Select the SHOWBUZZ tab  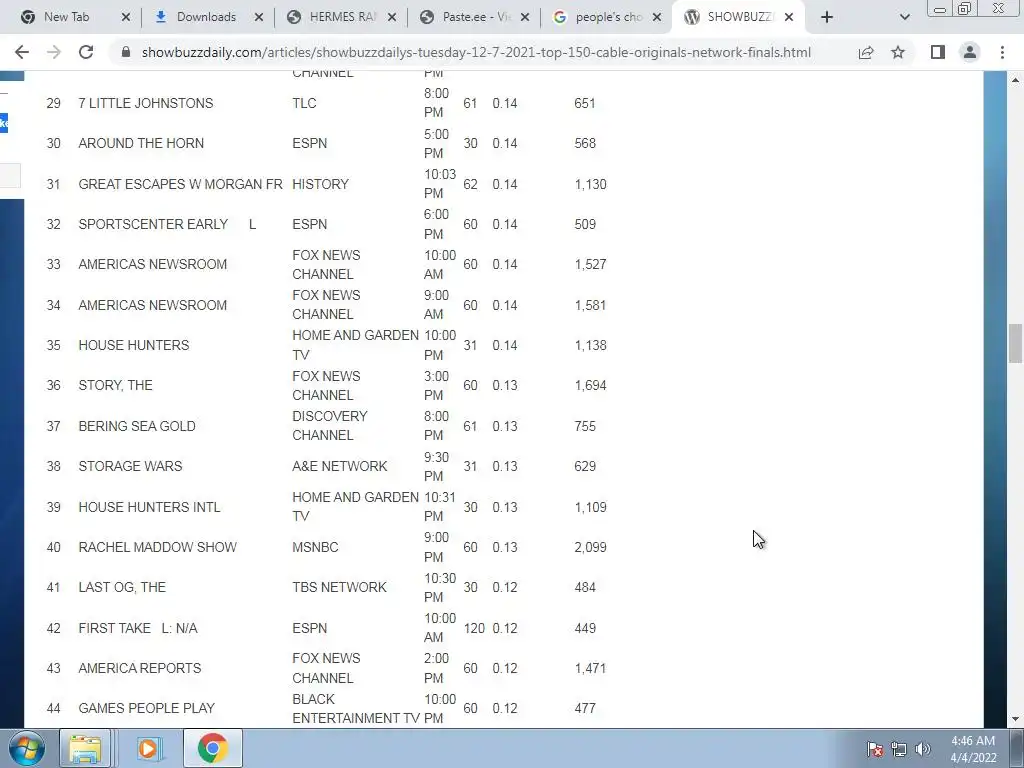click(x=738, y=17)
